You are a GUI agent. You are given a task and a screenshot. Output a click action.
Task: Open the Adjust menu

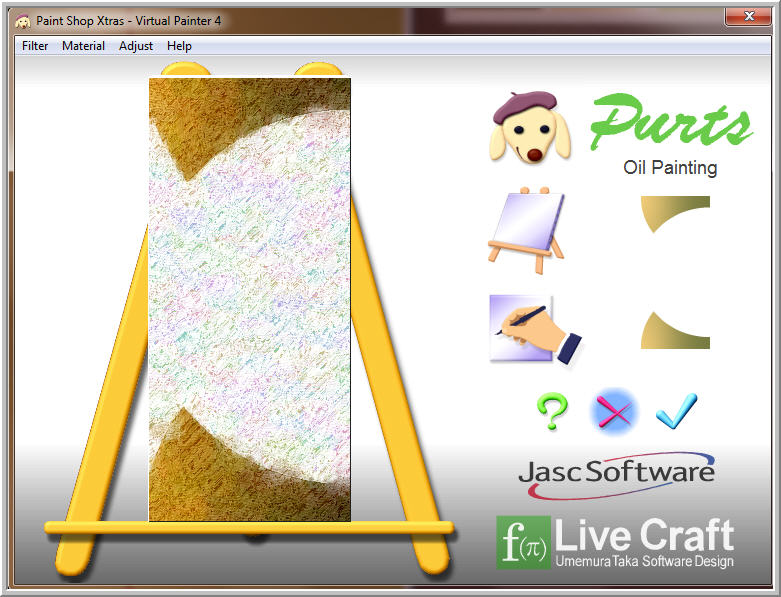[x=135, y=46]
